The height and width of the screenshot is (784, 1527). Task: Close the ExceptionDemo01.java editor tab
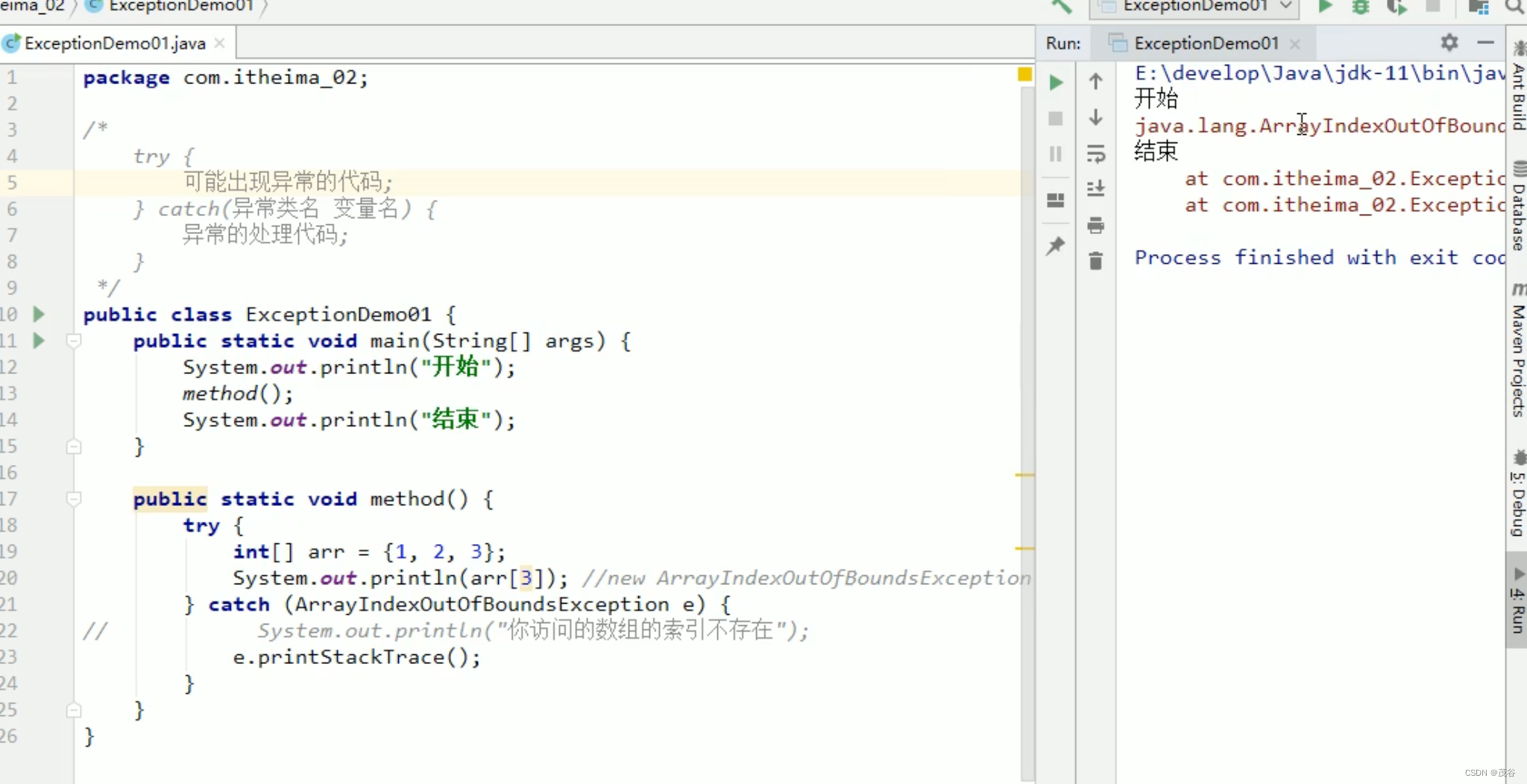coord(220,43)
